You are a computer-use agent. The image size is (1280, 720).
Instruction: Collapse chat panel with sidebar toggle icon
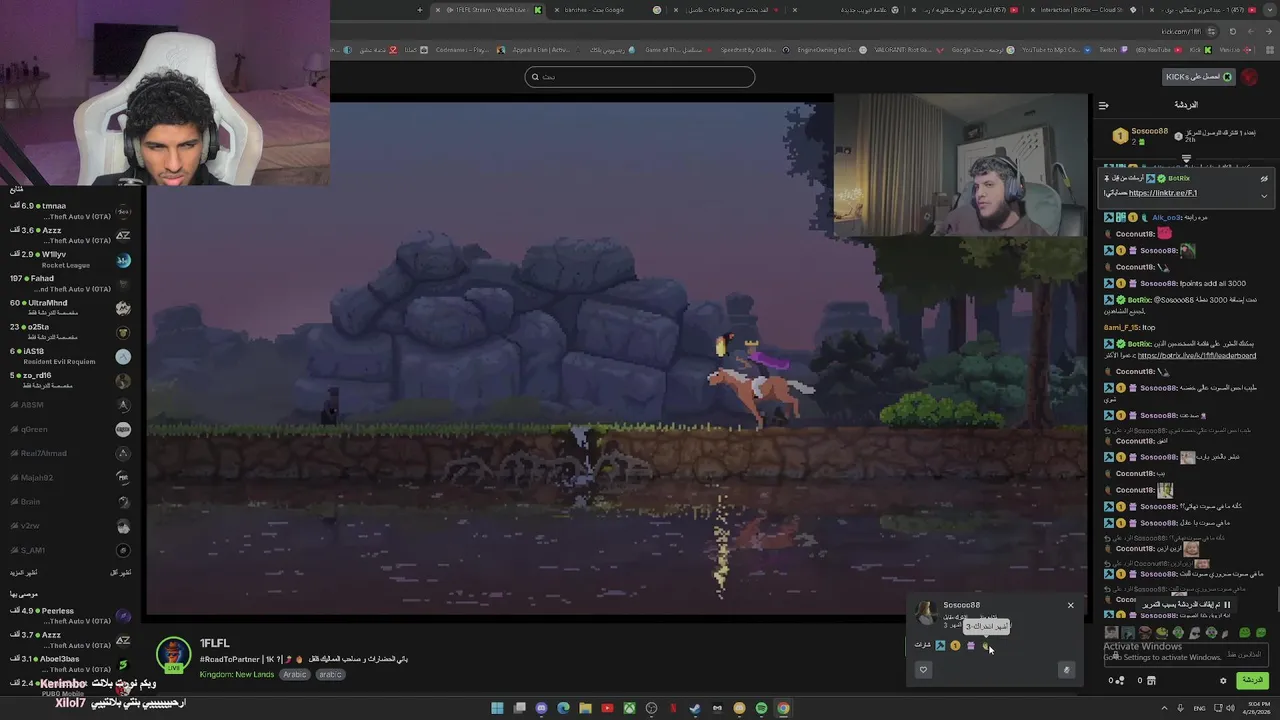click(1103, 105)
